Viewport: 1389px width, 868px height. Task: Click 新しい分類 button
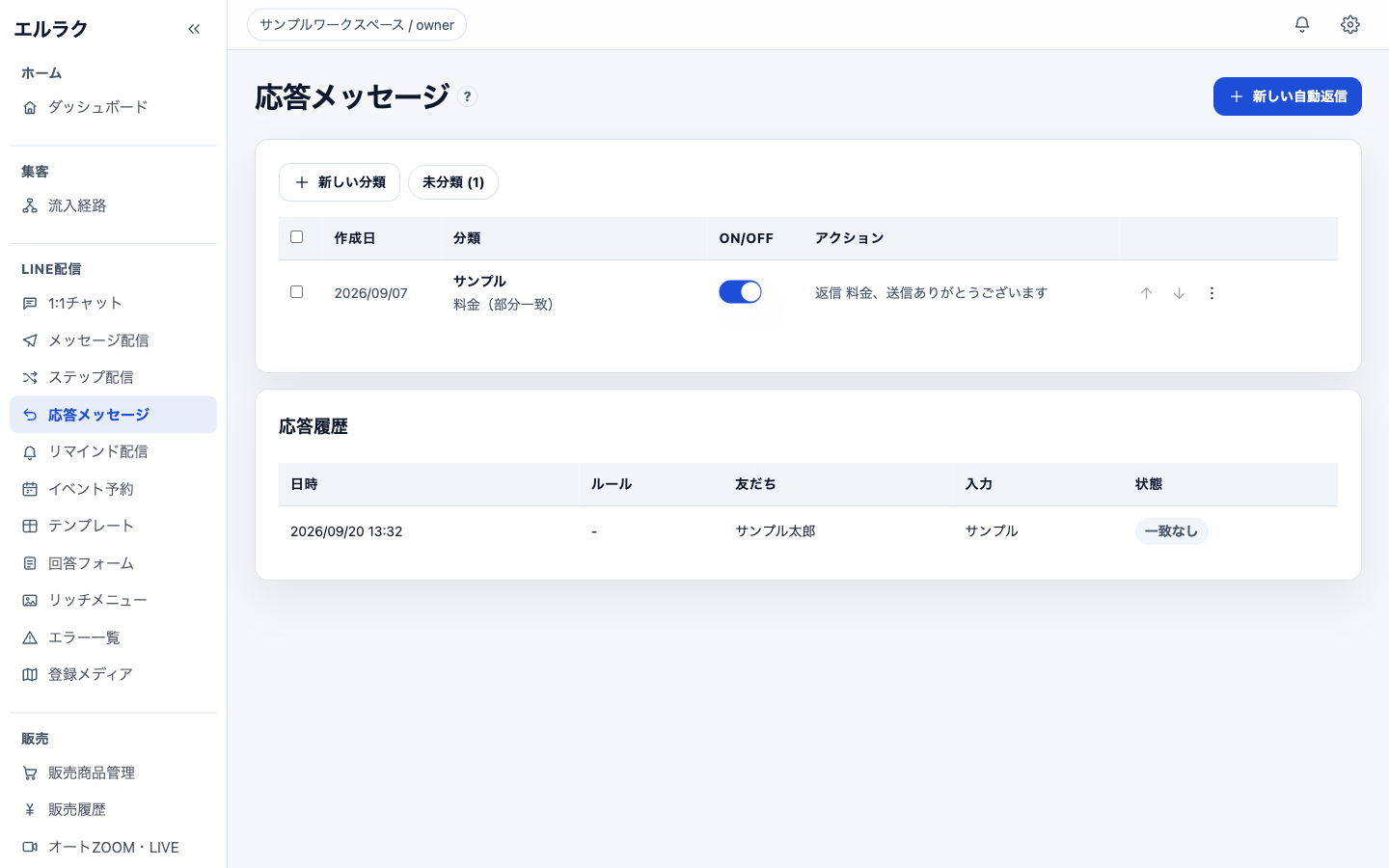pyautogui.click(x=340, y=182)
